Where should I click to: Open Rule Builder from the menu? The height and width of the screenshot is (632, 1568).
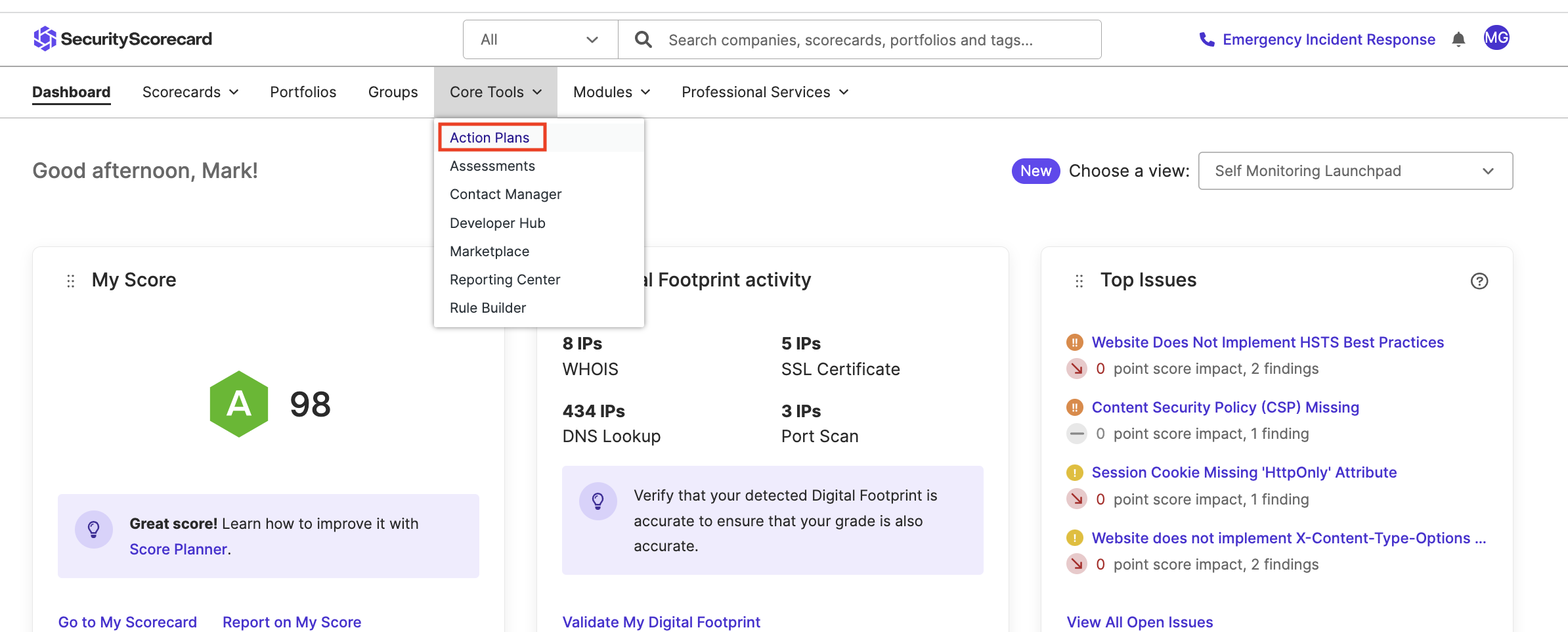pos(488,308)
